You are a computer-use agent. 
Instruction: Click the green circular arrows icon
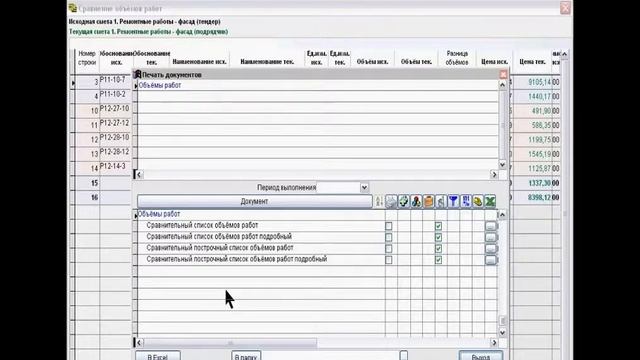tap(403, 201)
